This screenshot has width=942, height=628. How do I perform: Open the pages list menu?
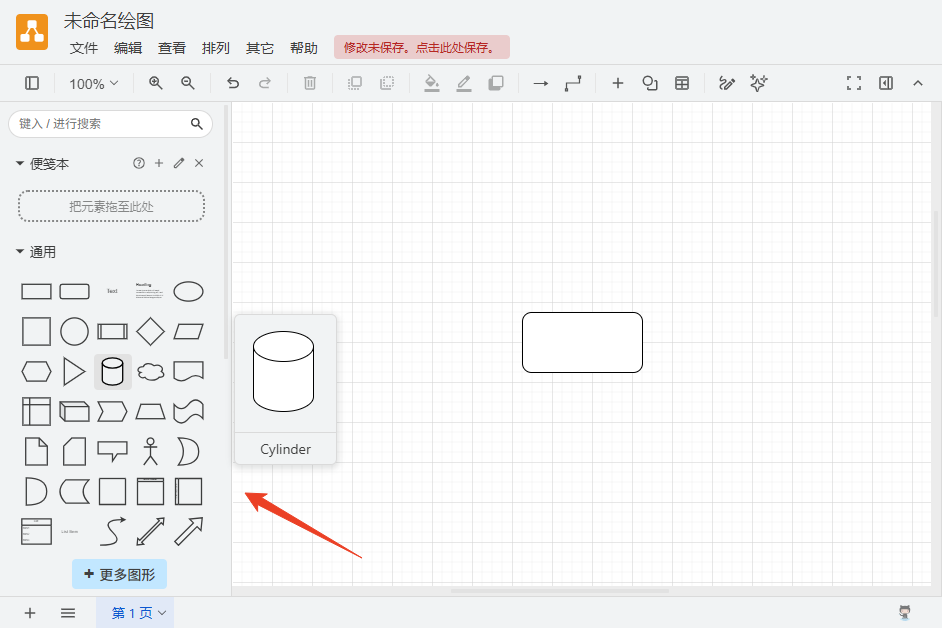pyautogui.click(x=68, y=613)
